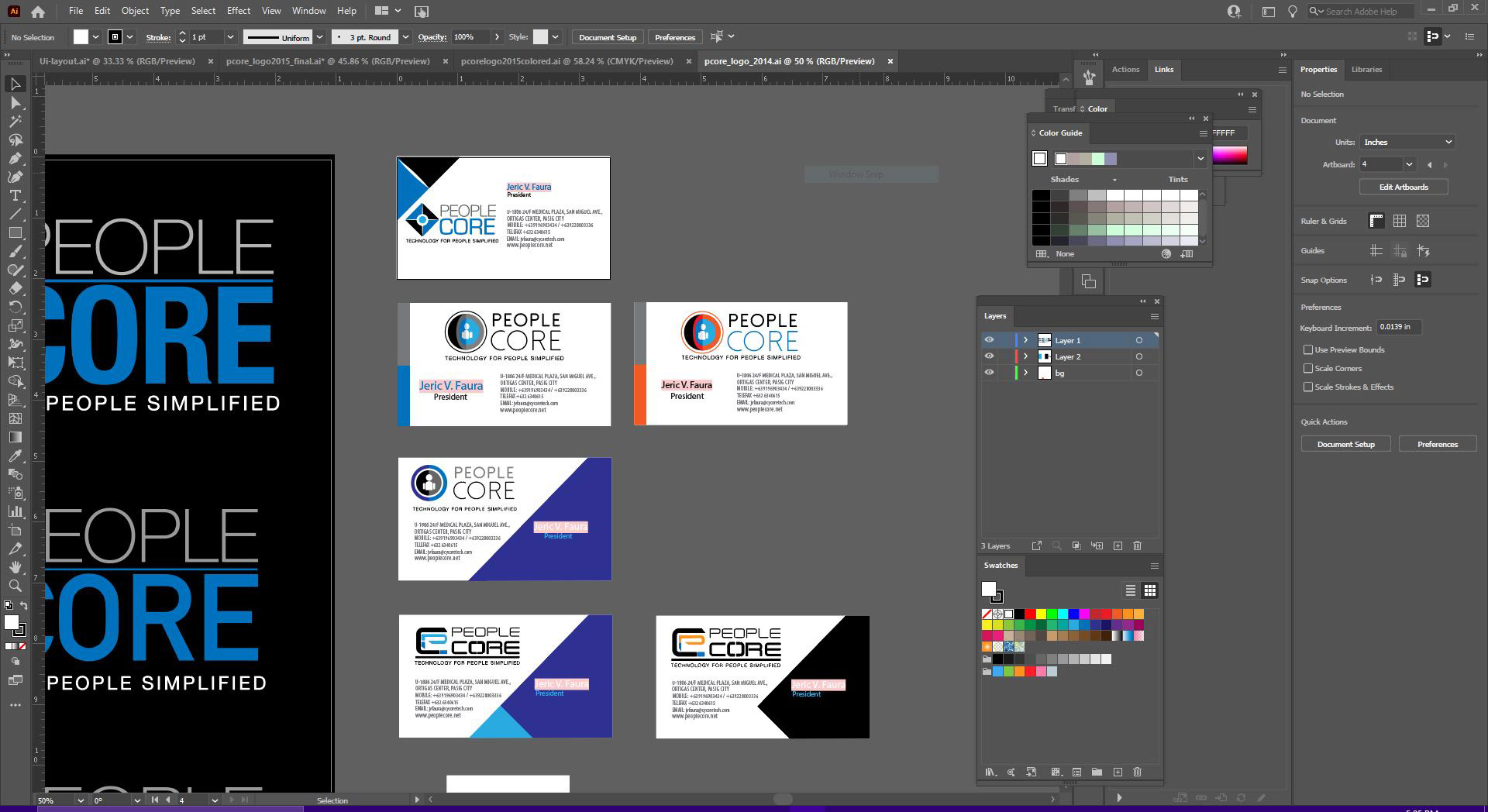Viewport: 1488px width, 812px height.
Task: Delete swatch in Swatches panel
Action: click(x=1137, y=772)
